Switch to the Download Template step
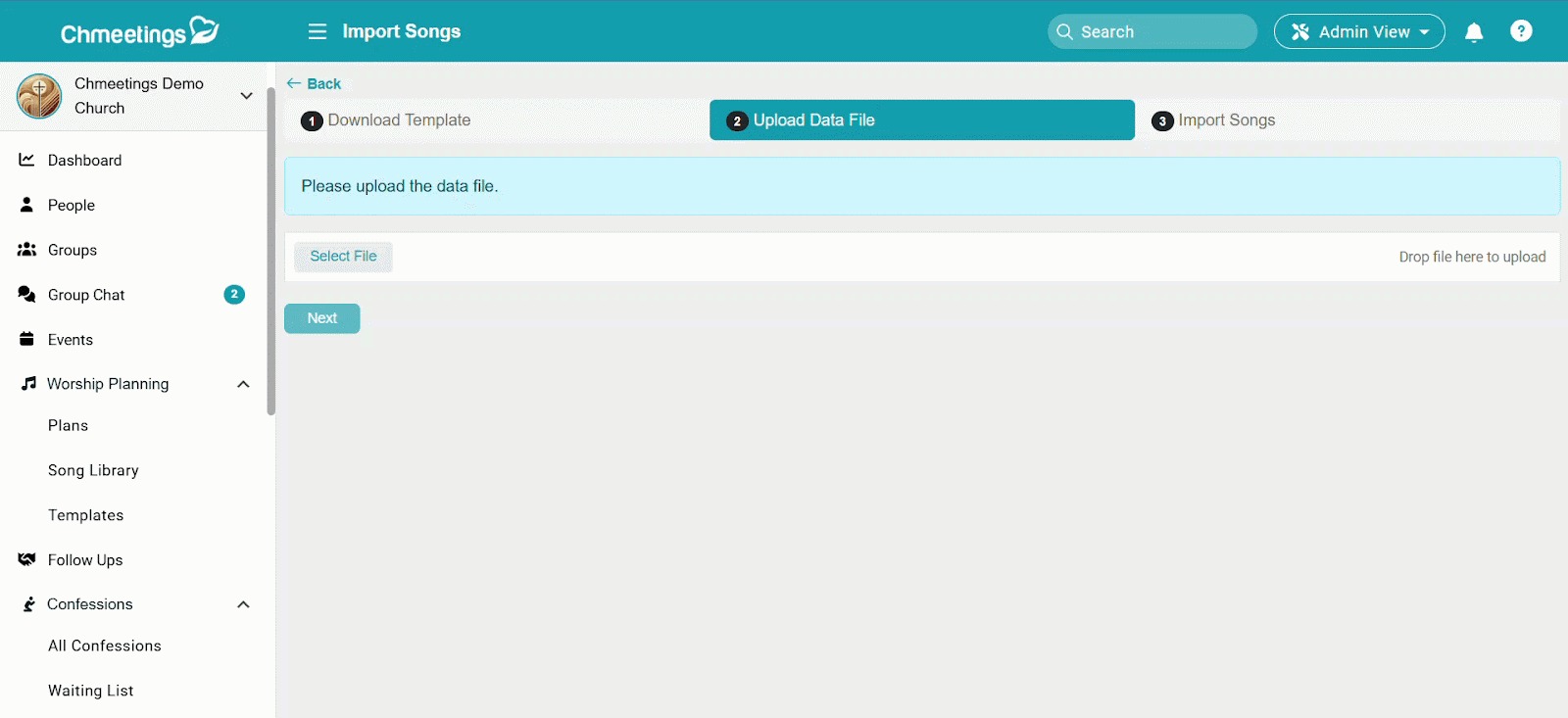The height and width of the screenshot is (718, 1568). pos(399,120)
